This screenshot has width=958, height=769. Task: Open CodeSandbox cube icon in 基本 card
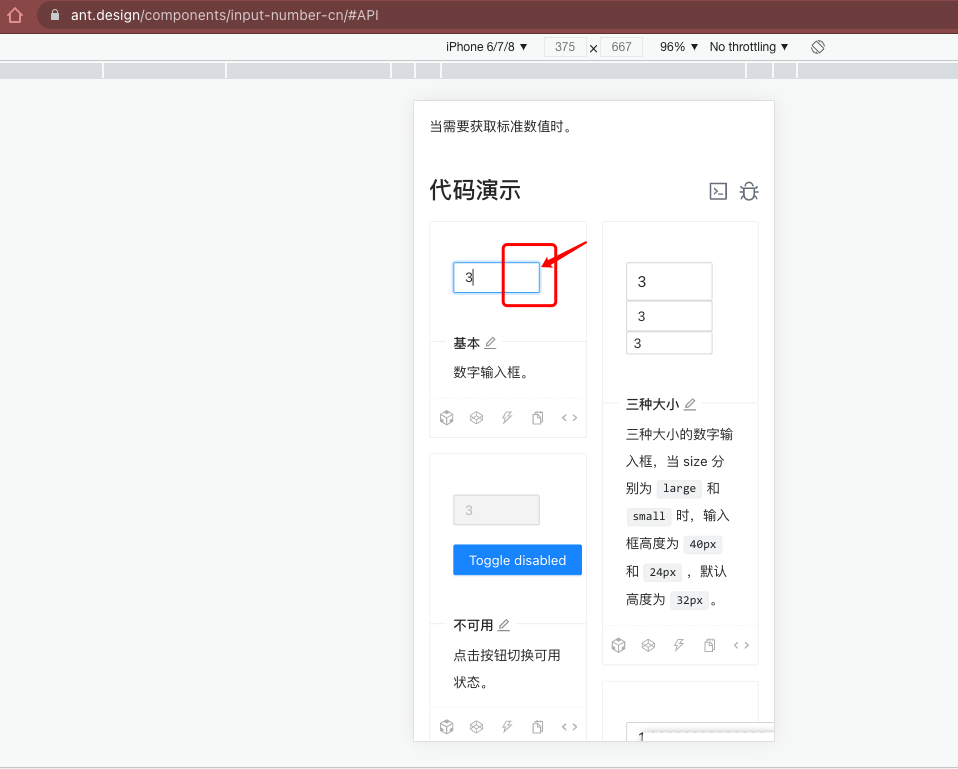click(447, 418)
